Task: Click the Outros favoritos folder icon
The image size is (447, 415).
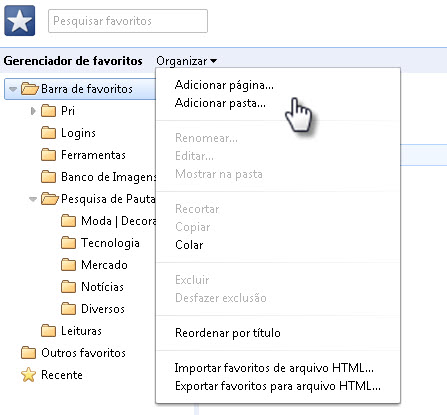Action: click(x=28, y=353)
